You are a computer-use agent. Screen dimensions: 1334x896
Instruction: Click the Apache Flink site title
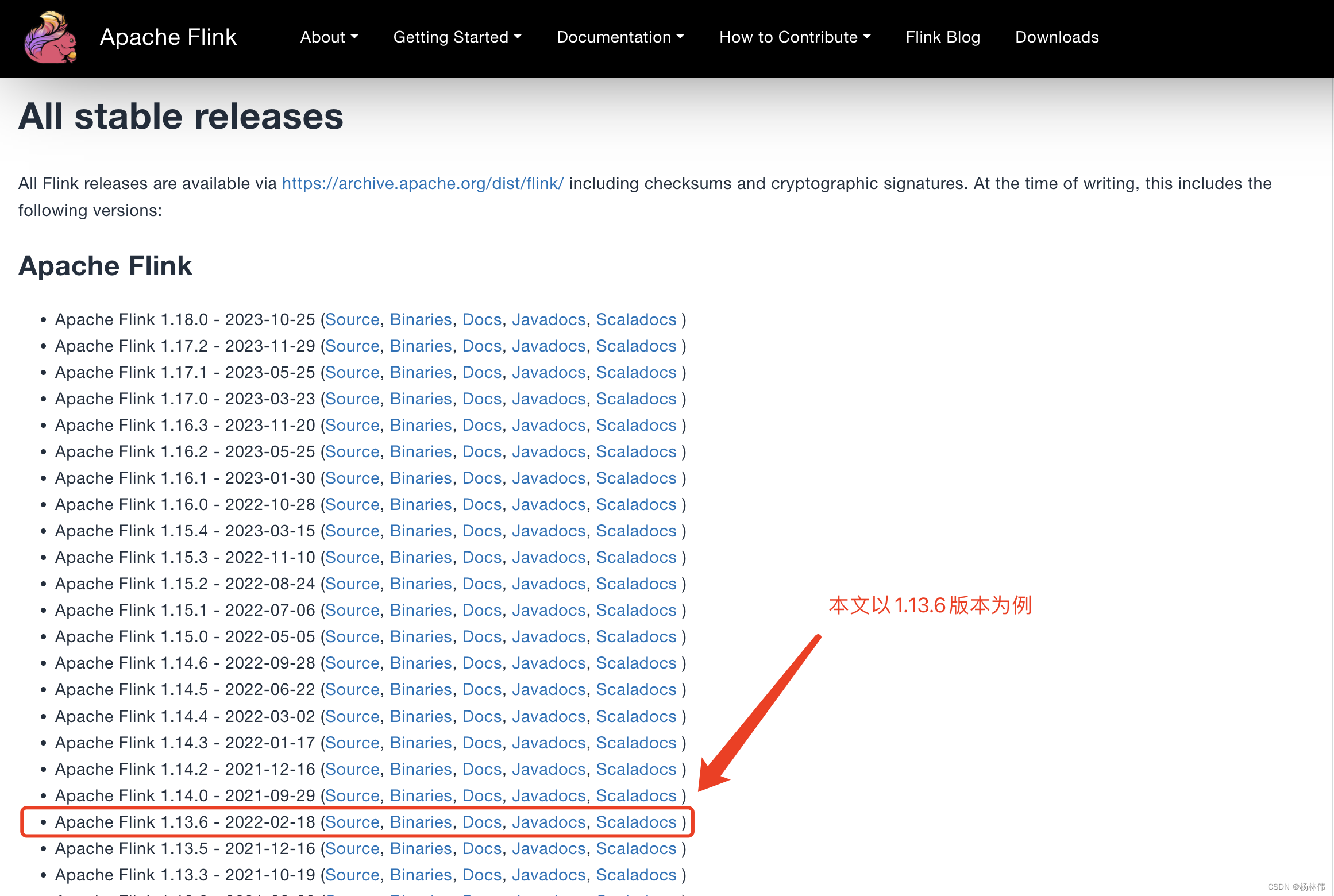pos(168,37)
